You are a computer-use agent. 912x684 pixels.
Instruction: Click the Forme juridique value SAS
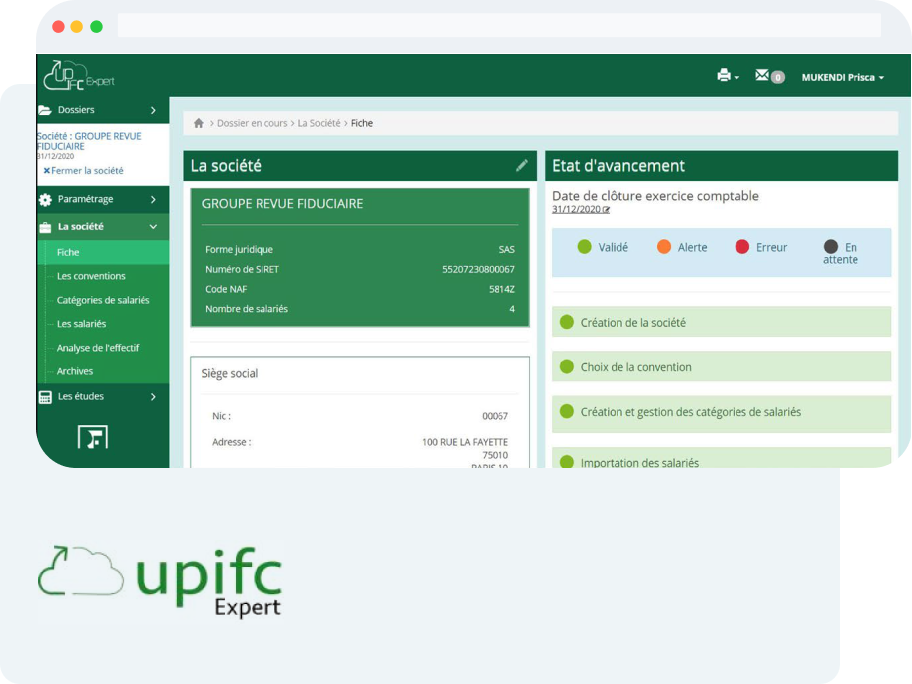point(506,250)
